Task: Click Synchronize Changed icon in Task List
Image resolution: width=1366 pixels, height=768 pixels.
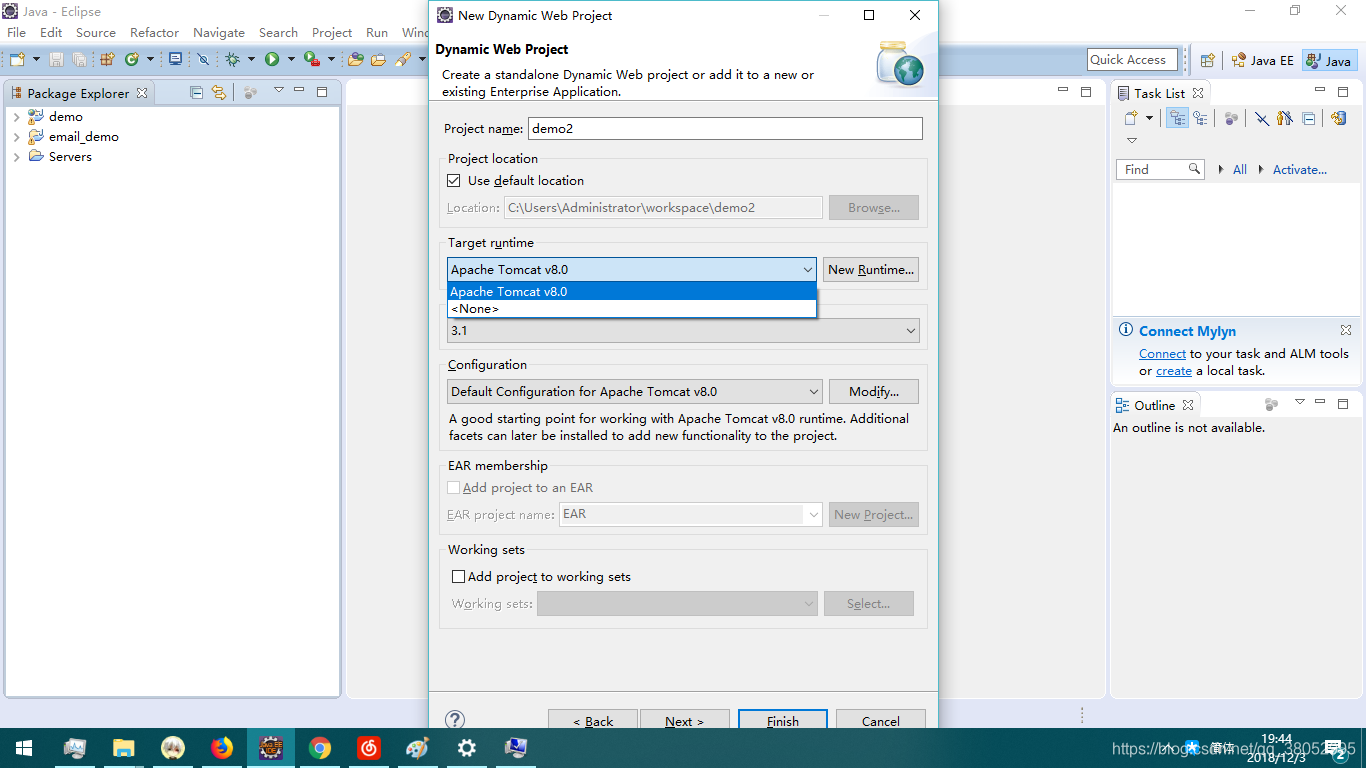Action: tap(1339, 118)
